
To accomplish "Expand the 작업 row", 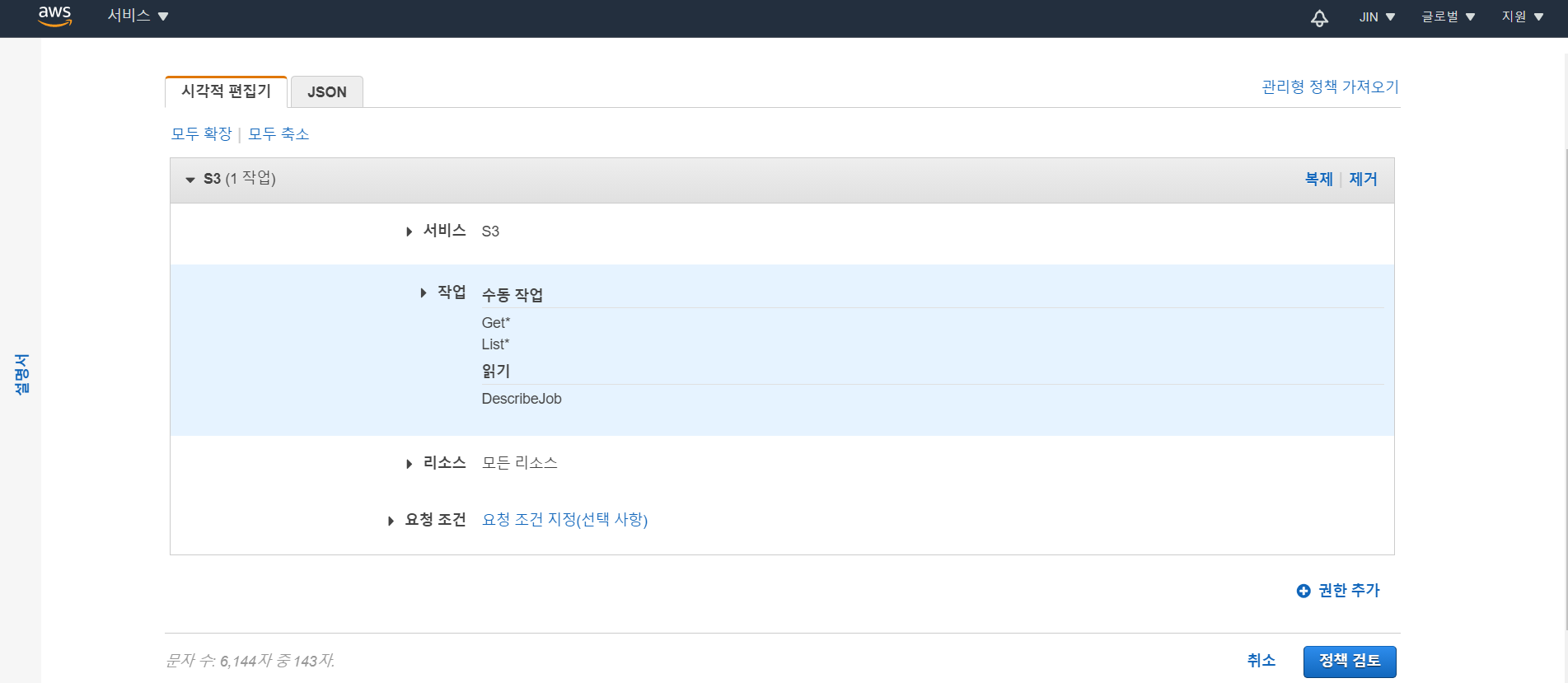I will tap(424, 292).
